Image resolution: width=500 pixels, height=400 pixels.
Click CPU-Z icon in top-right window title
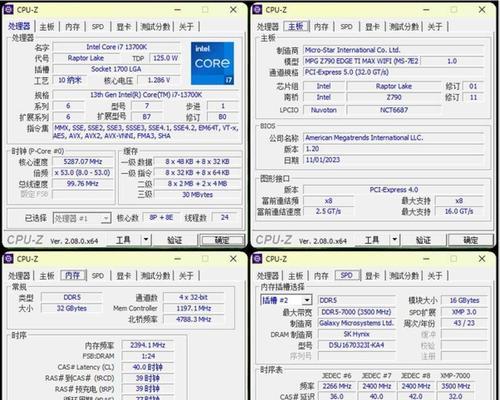coord(257,10)
